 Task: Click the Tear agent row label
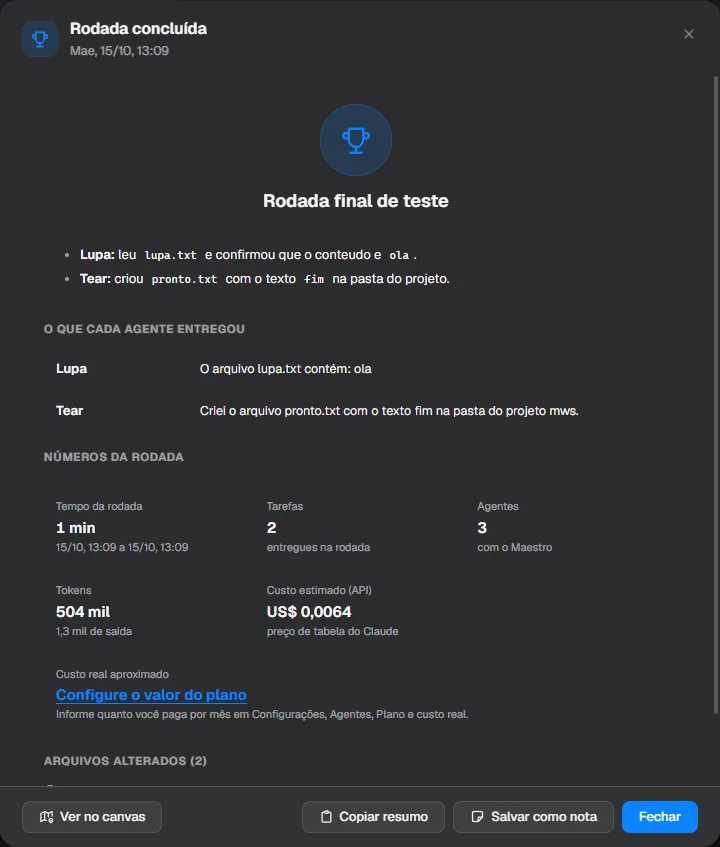point(69,411)
